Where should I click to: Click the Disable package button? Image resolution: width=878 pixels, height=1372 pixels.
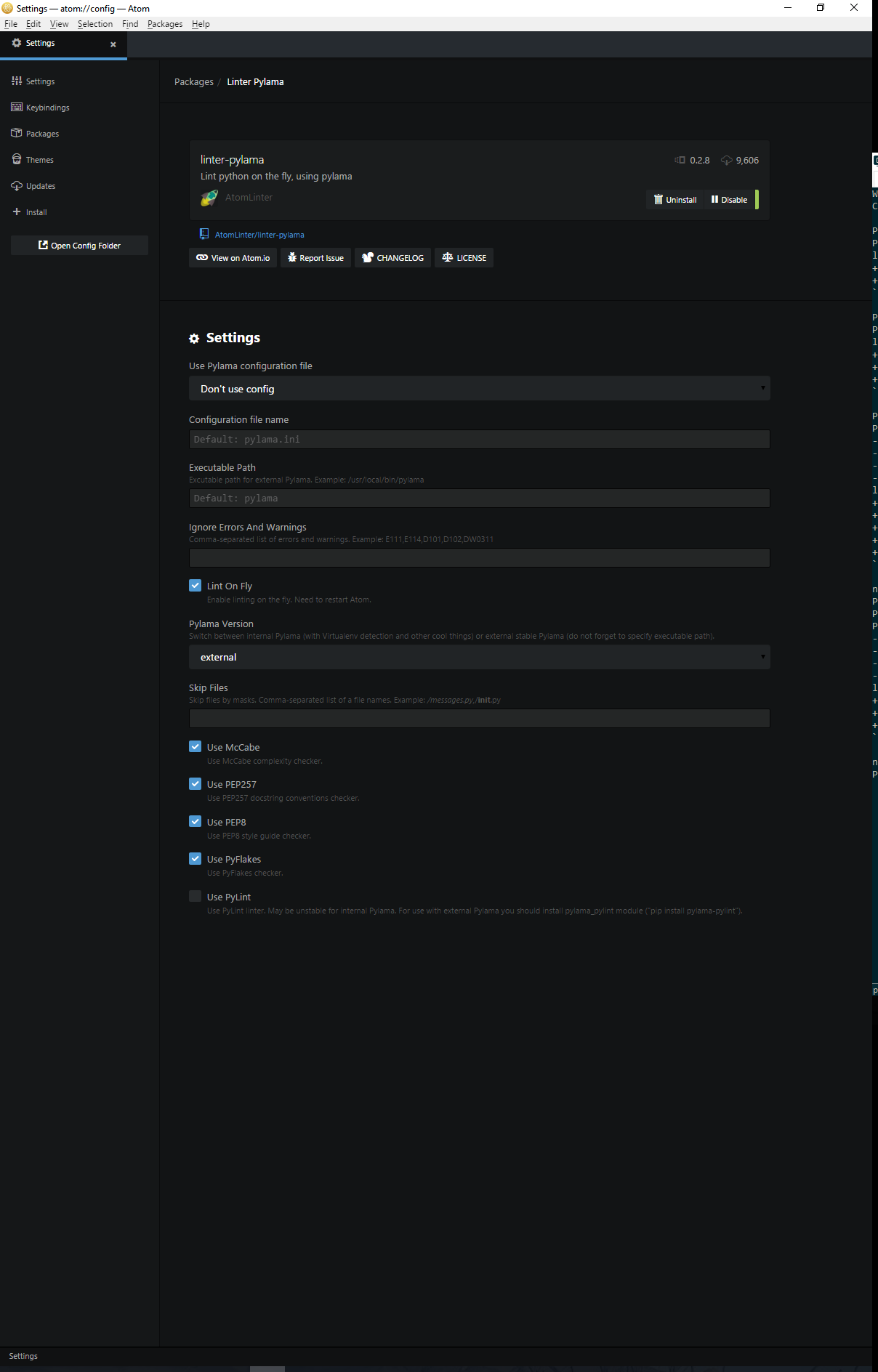tap(730, 200)
